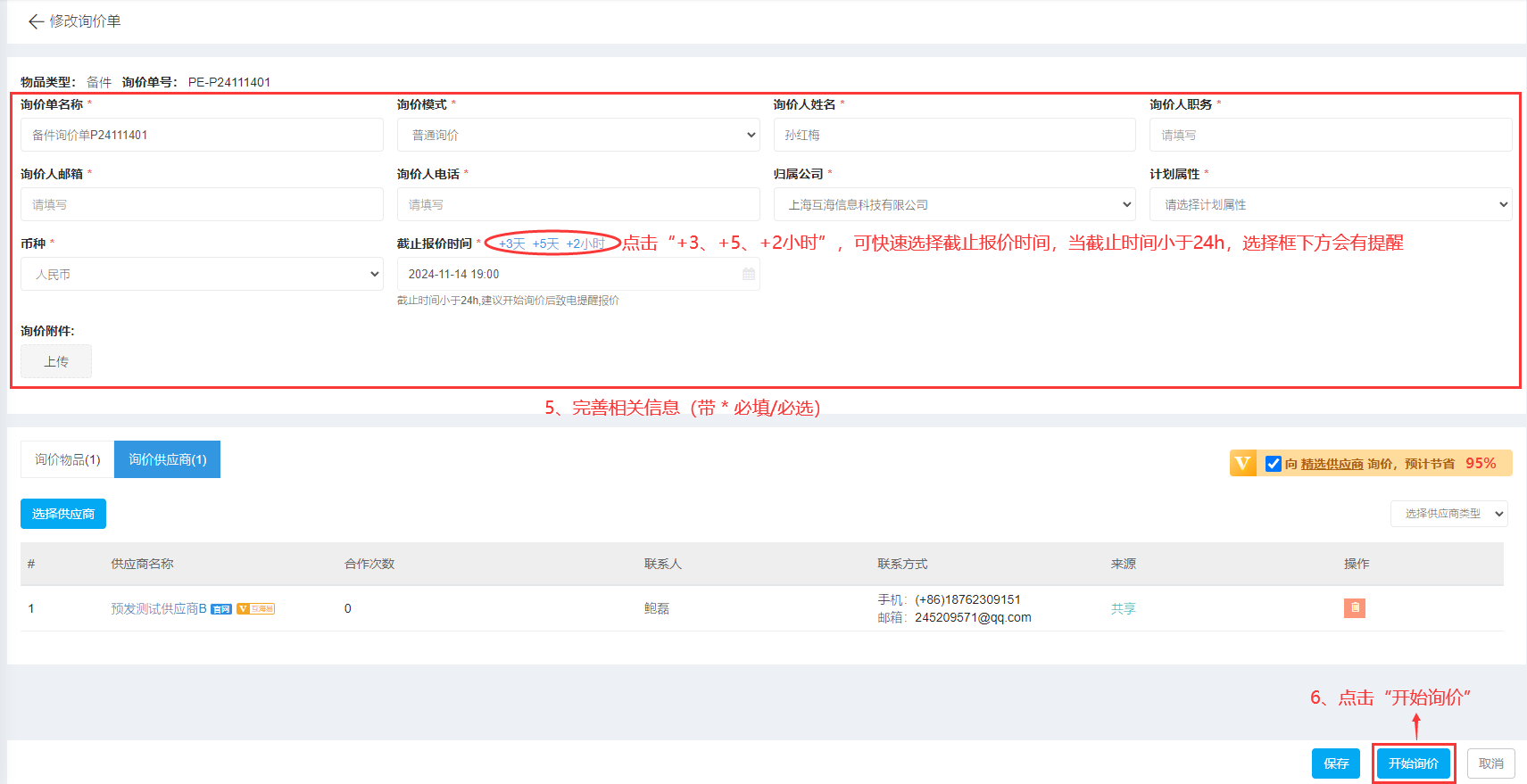Click the 互海通 V badge next to supplier
This screenshot has height=784, width=1527.
pyautogui.click(x=255, y=609)
